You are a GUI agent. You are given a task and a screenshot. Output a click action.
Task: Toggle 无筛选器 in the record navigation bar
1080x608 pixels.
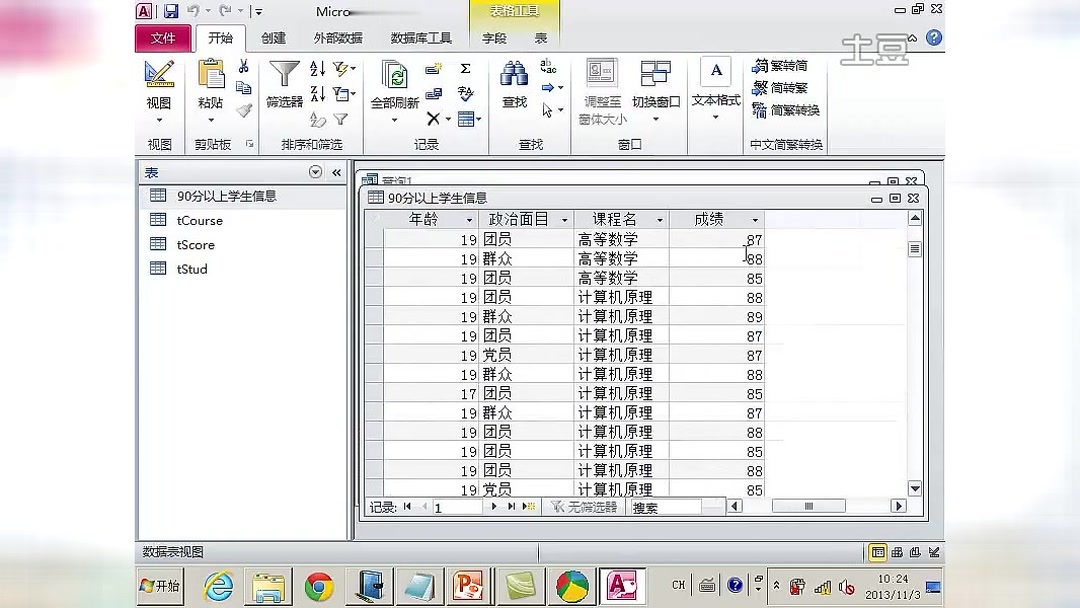[597, 506]
